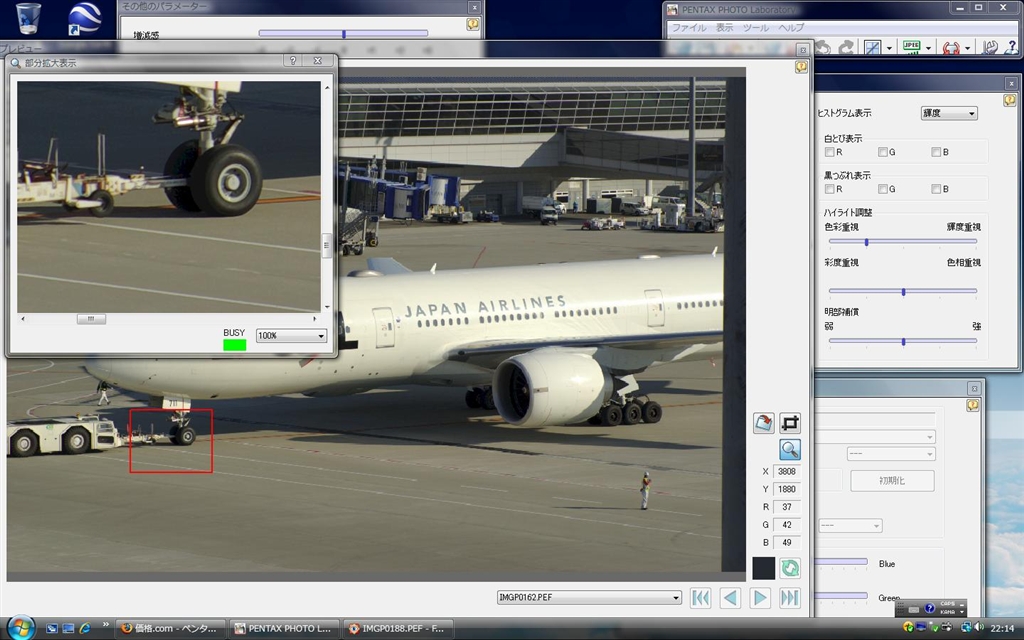
Task: Open the --- dropdown below the 初期化 button
Action: tap(850, 525)
